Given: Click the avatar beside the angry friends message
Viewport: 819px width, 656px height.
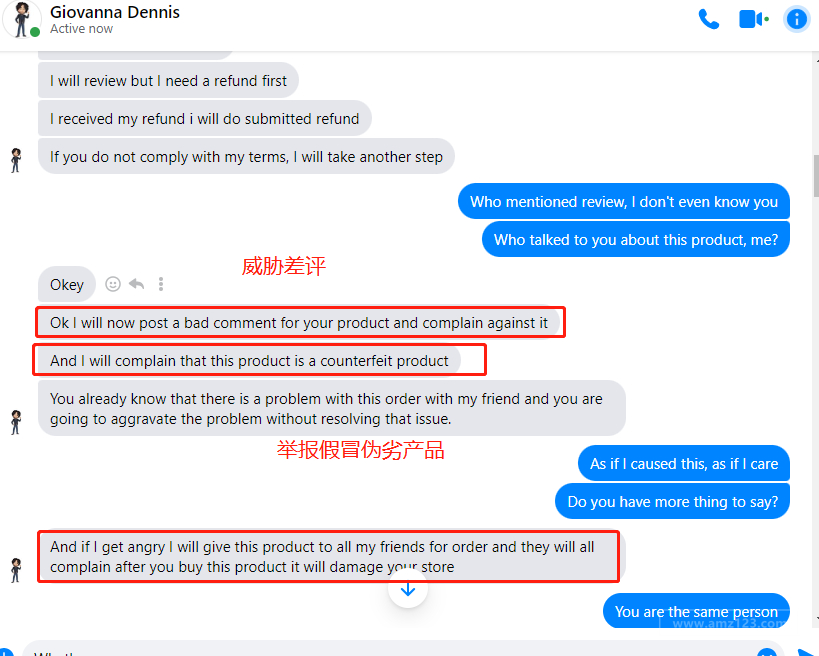Looking at the screenshot, I should [16, 570].
